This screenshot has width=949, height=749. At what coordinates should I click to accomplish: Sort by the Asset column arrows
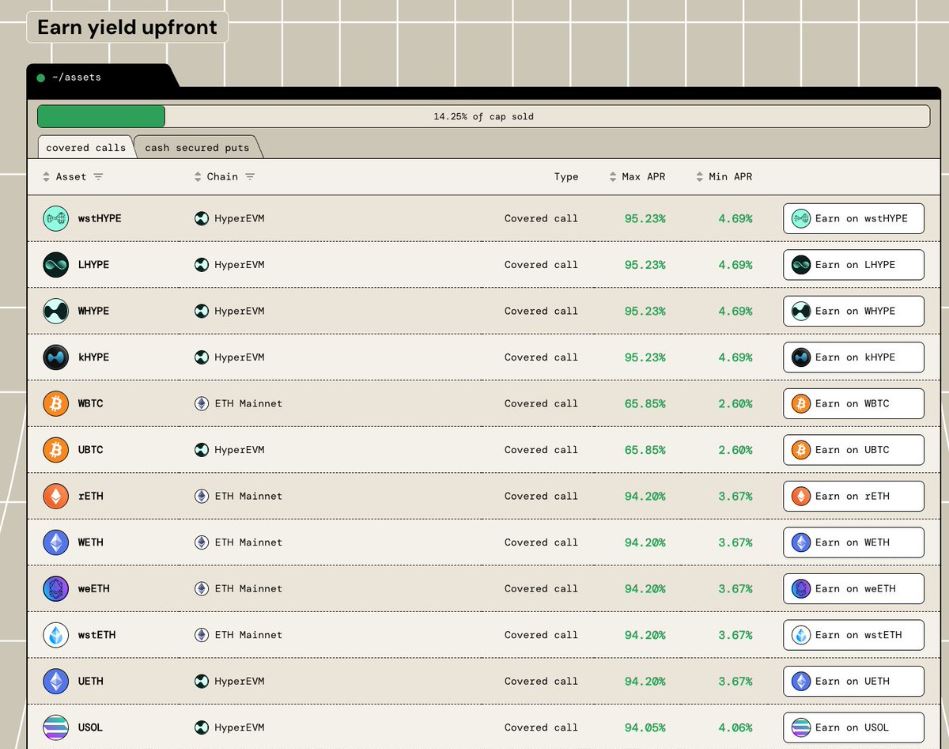[x=46, y=177]
